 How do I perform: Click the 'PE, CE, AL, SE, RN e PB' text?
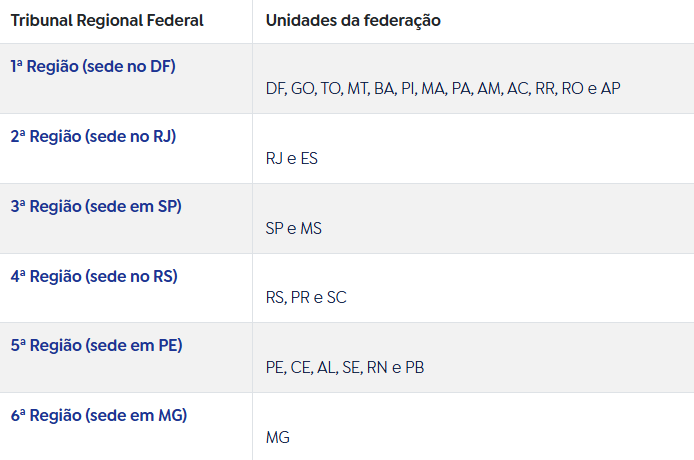(345, 368)
